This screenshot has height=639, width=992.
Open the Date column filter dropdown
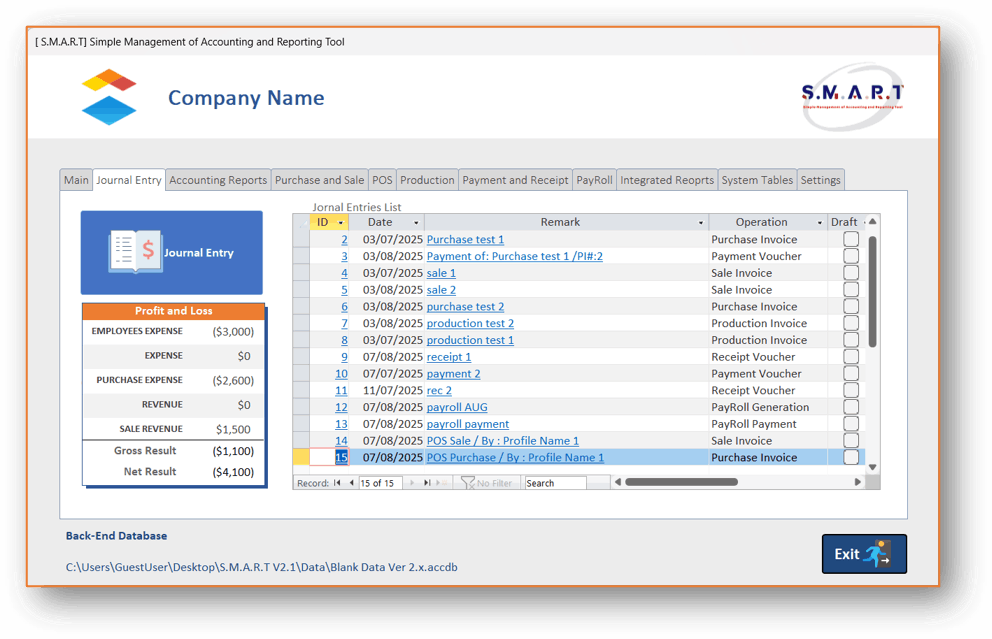(x=416, y=223)
